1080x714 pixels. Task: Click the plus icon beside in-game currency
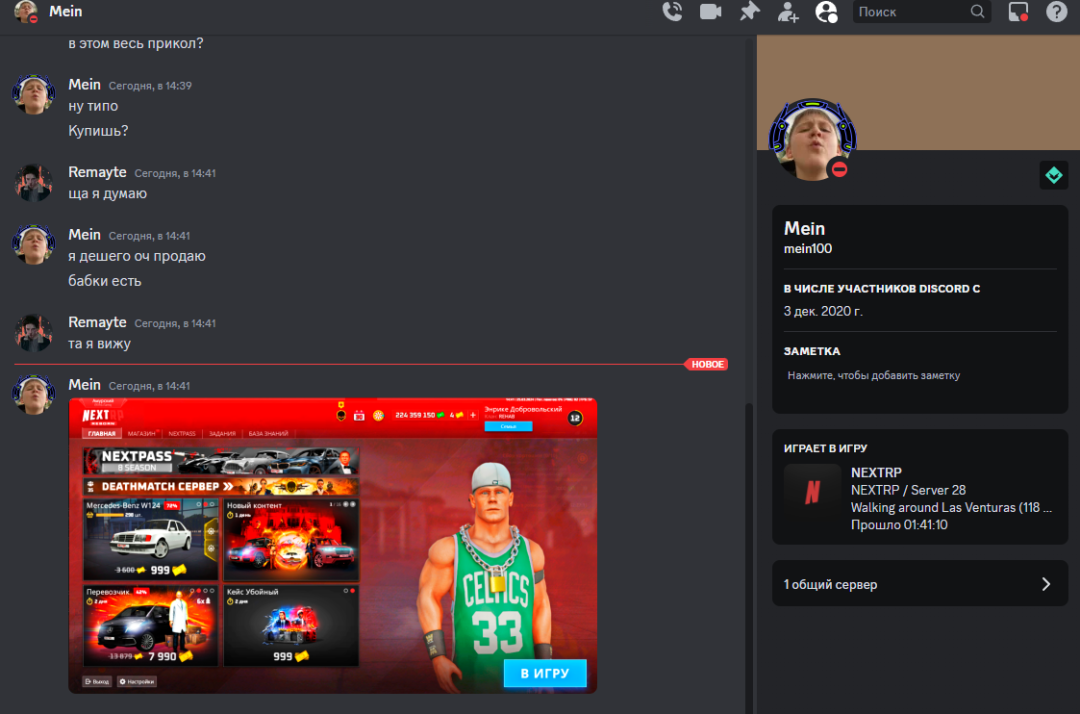coord(472,415)
